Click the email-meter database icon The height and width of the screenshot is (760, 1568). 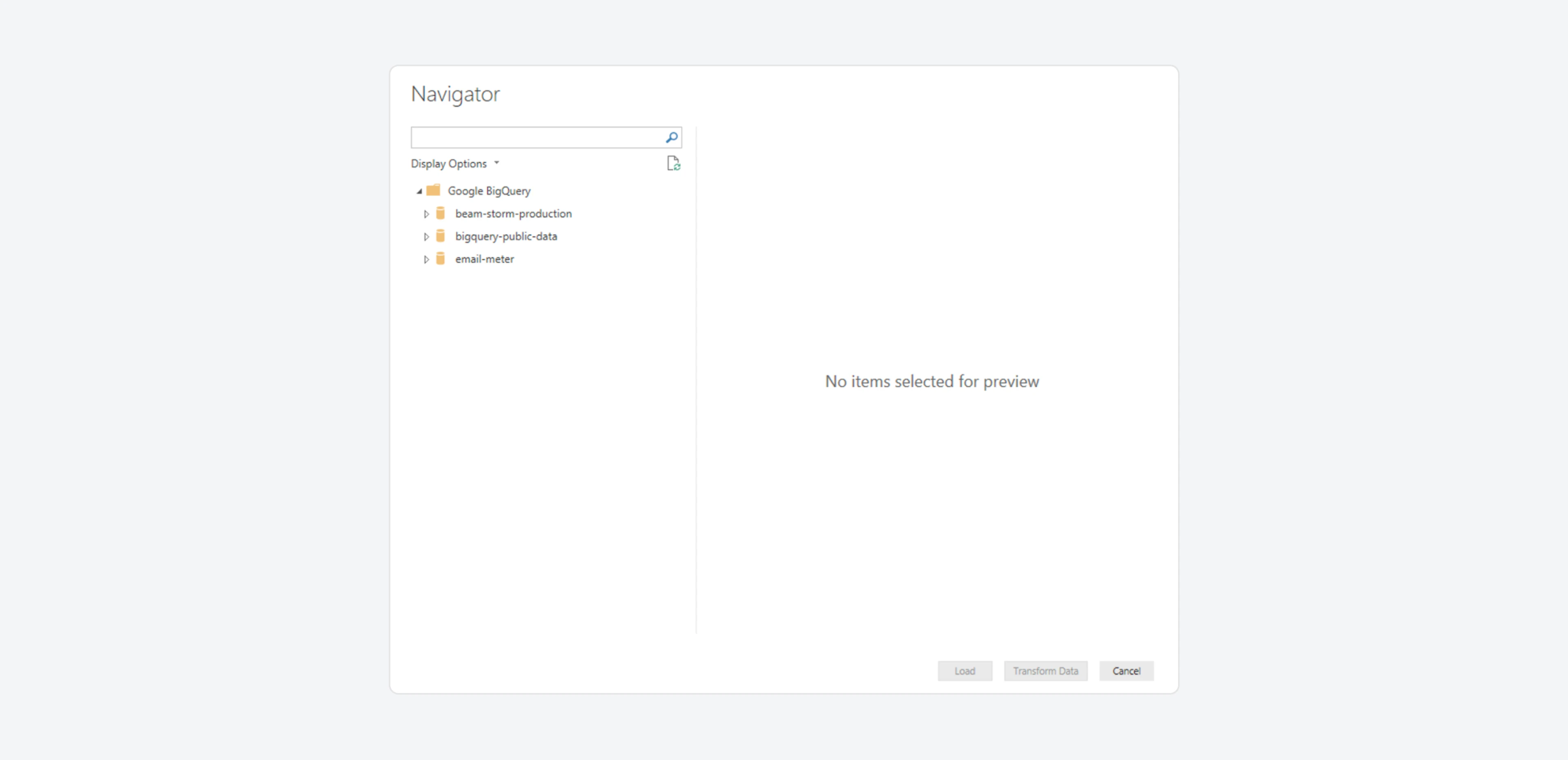441,258
